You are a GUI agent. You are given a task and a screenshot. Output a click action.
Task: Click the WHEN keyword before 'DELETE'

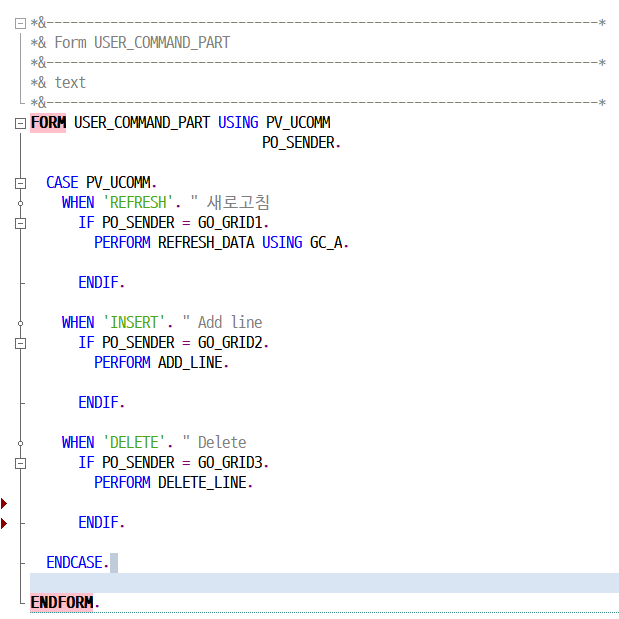[78, 443]
